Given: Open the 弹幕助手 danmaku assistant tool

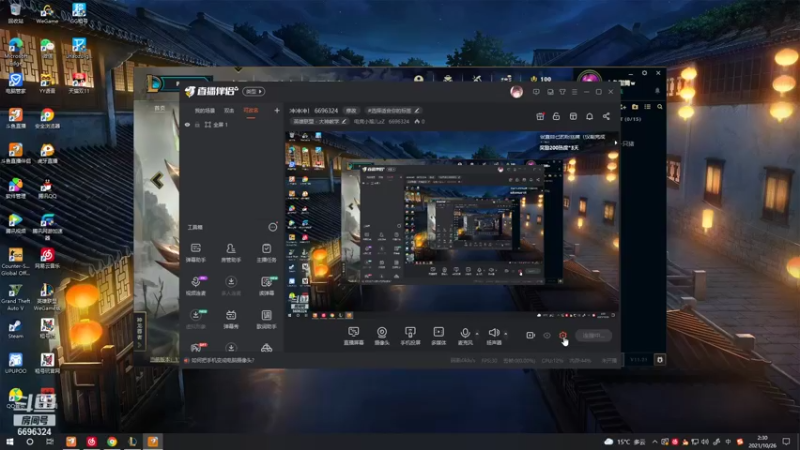Looking at the screenshot, I should 195,253.
